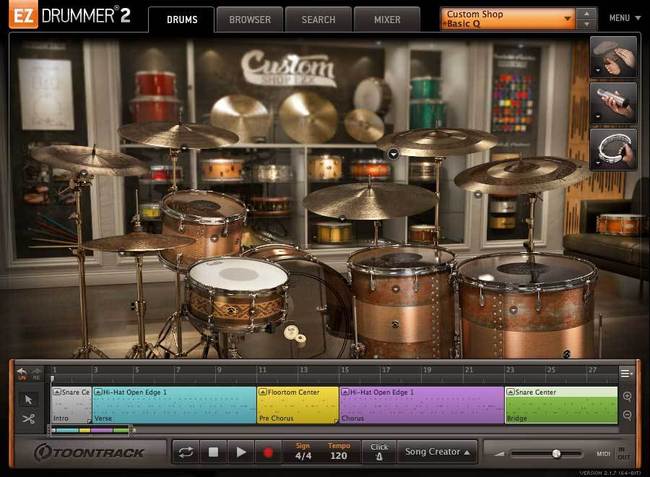The image size is (650, 477).
Task: Switch to the DRUMS tab
Action: tap(182, 19)
